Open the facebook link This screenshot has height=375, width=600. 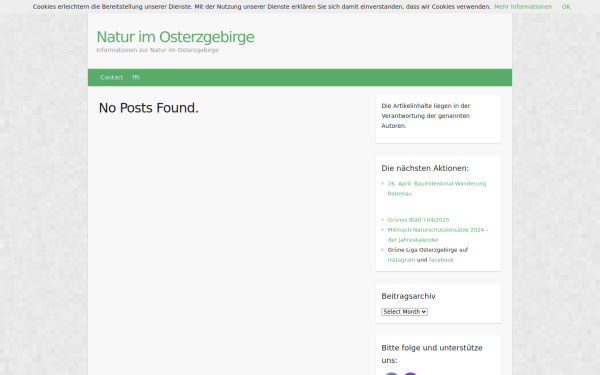pos(441,260)
